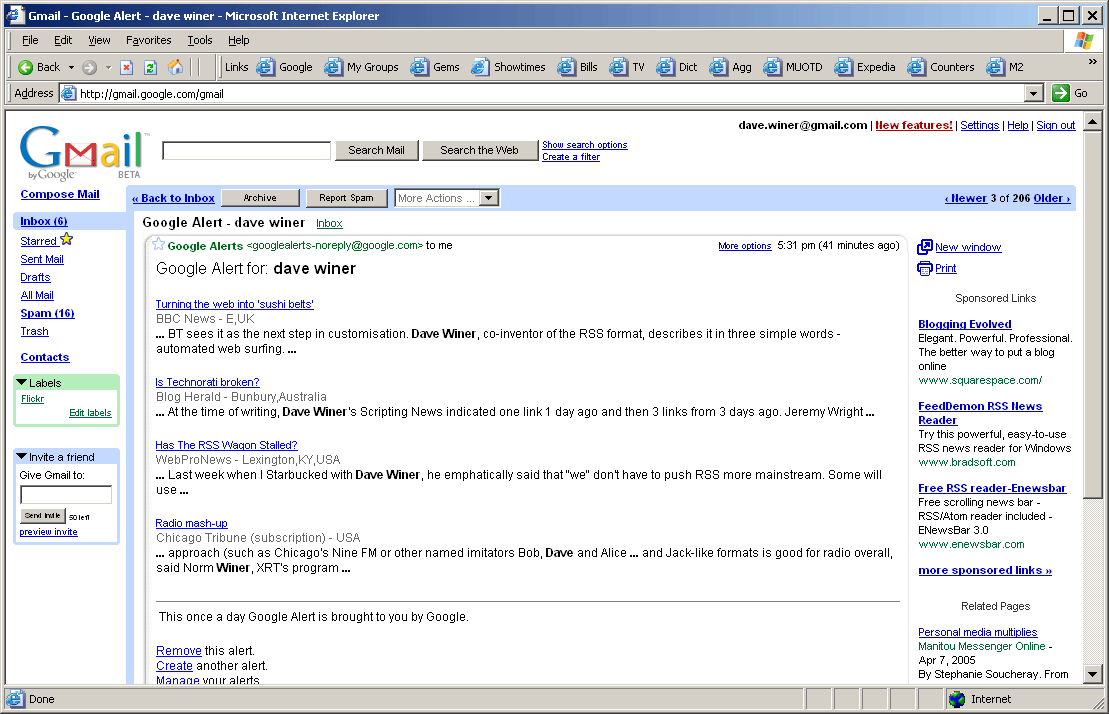
Task: Open the More Actions dropdown
Action: coord(488,198)
